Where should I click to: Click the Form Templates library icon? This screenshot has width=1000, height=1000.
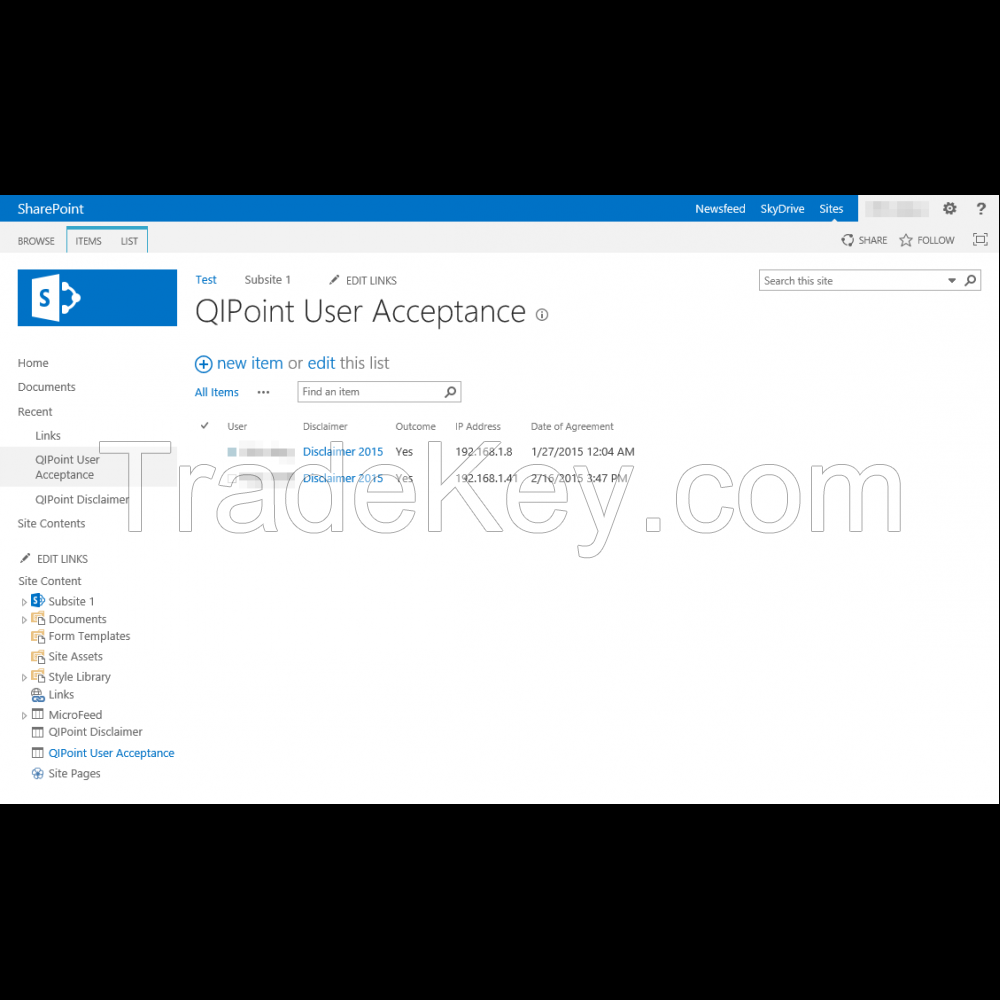coord(38,636)
